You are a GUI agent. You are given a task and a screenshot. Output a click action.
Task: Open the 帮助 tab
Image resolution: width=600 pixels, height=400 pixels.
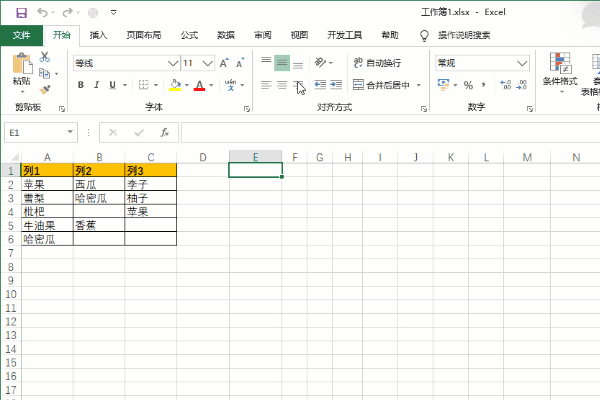pyautogui.click(x=390, y=35)
